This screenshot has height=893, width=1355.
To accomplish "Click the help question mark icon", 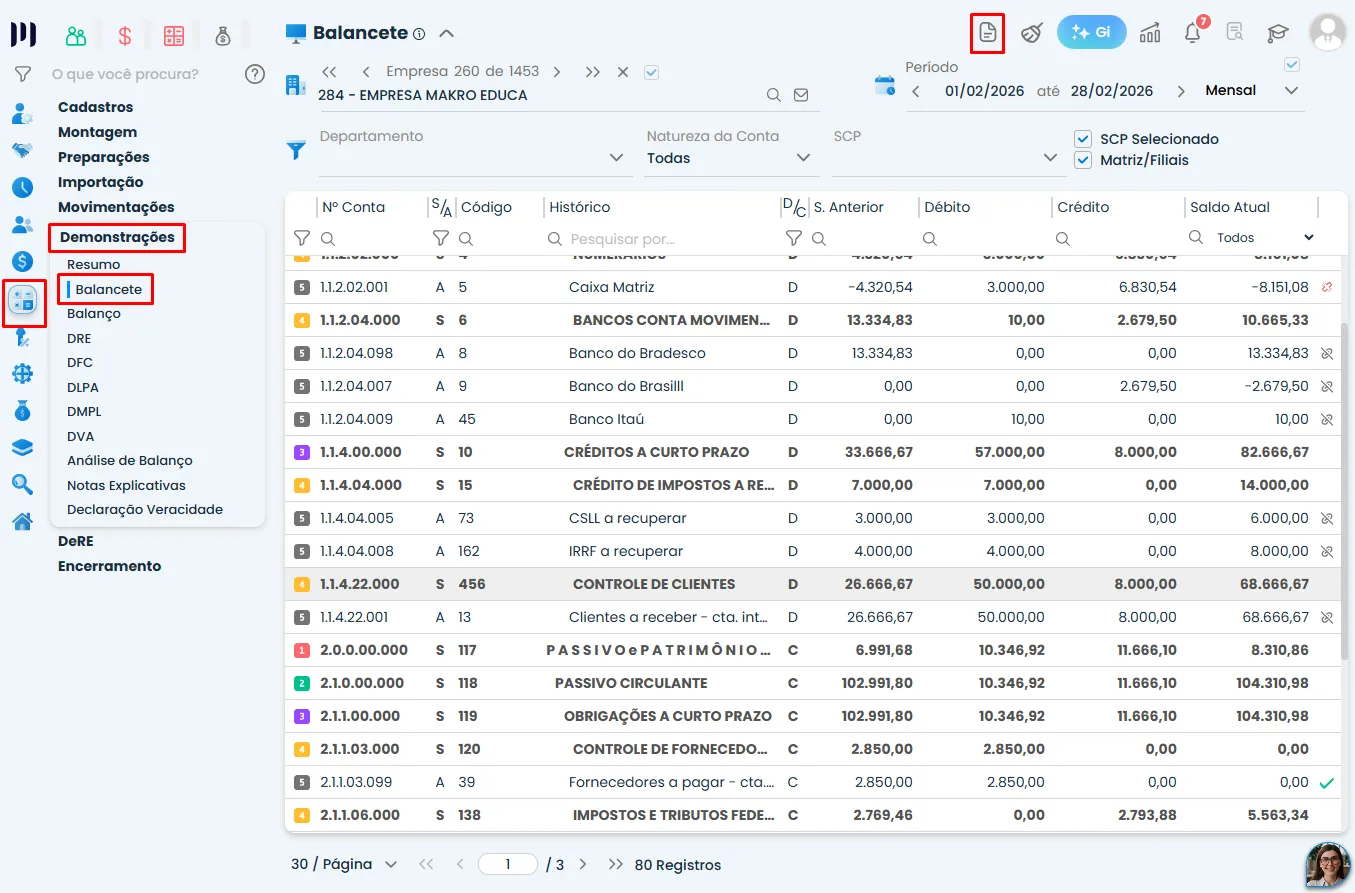I will coord(255,73).
